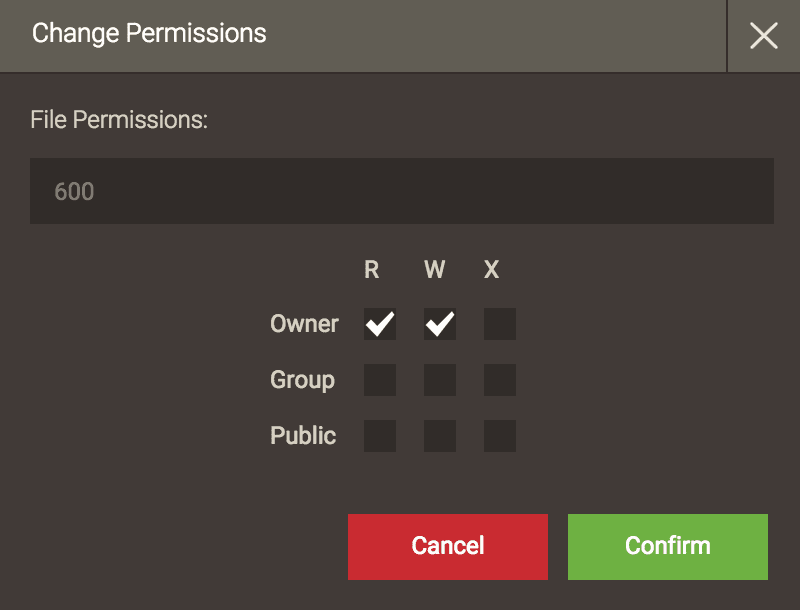Click the Confirm button

pyautogui.click(x=667, y=546)
